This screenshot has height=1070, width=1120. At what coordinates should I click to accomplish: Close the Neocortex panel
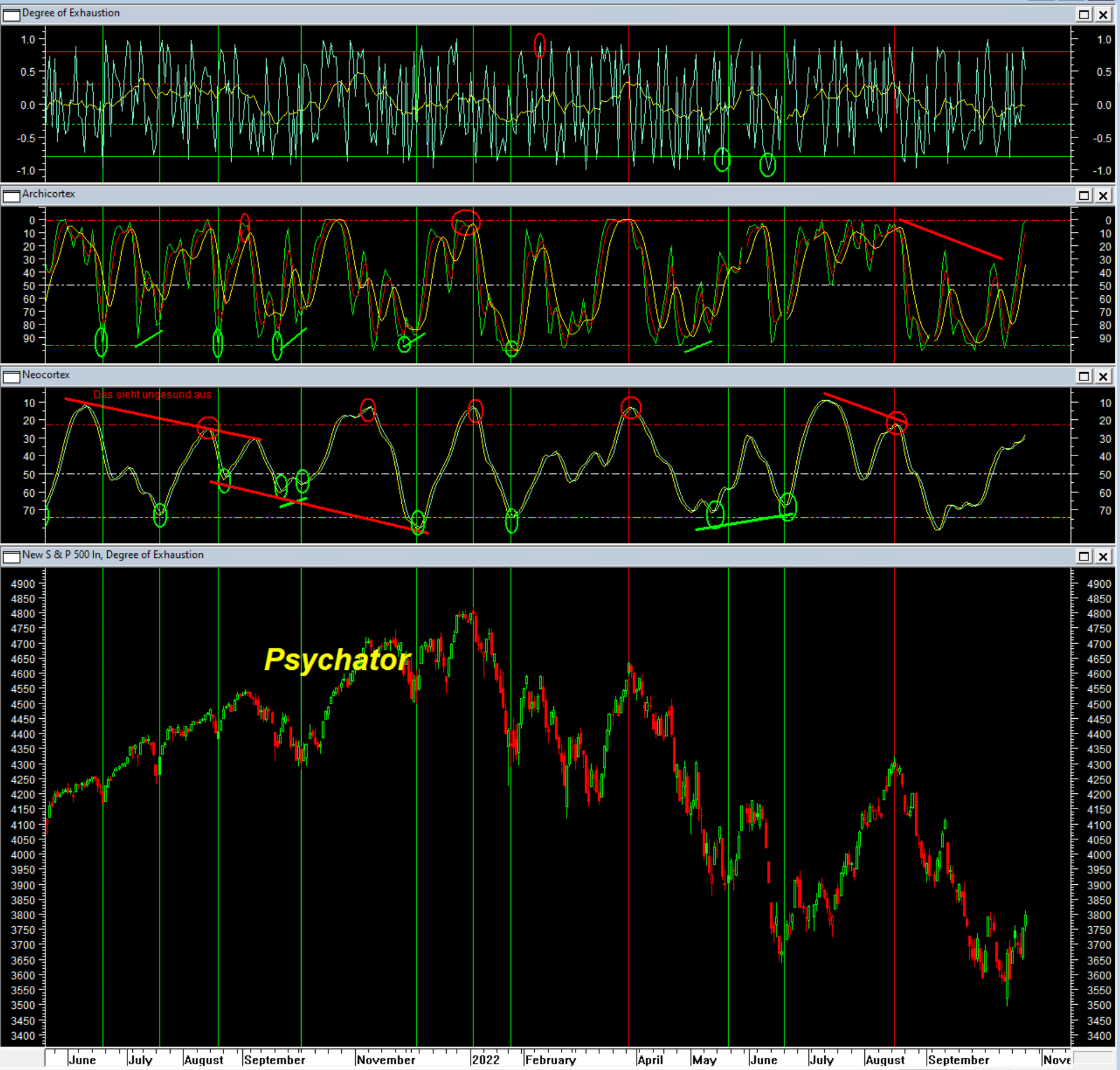(x=1103, y=376)
